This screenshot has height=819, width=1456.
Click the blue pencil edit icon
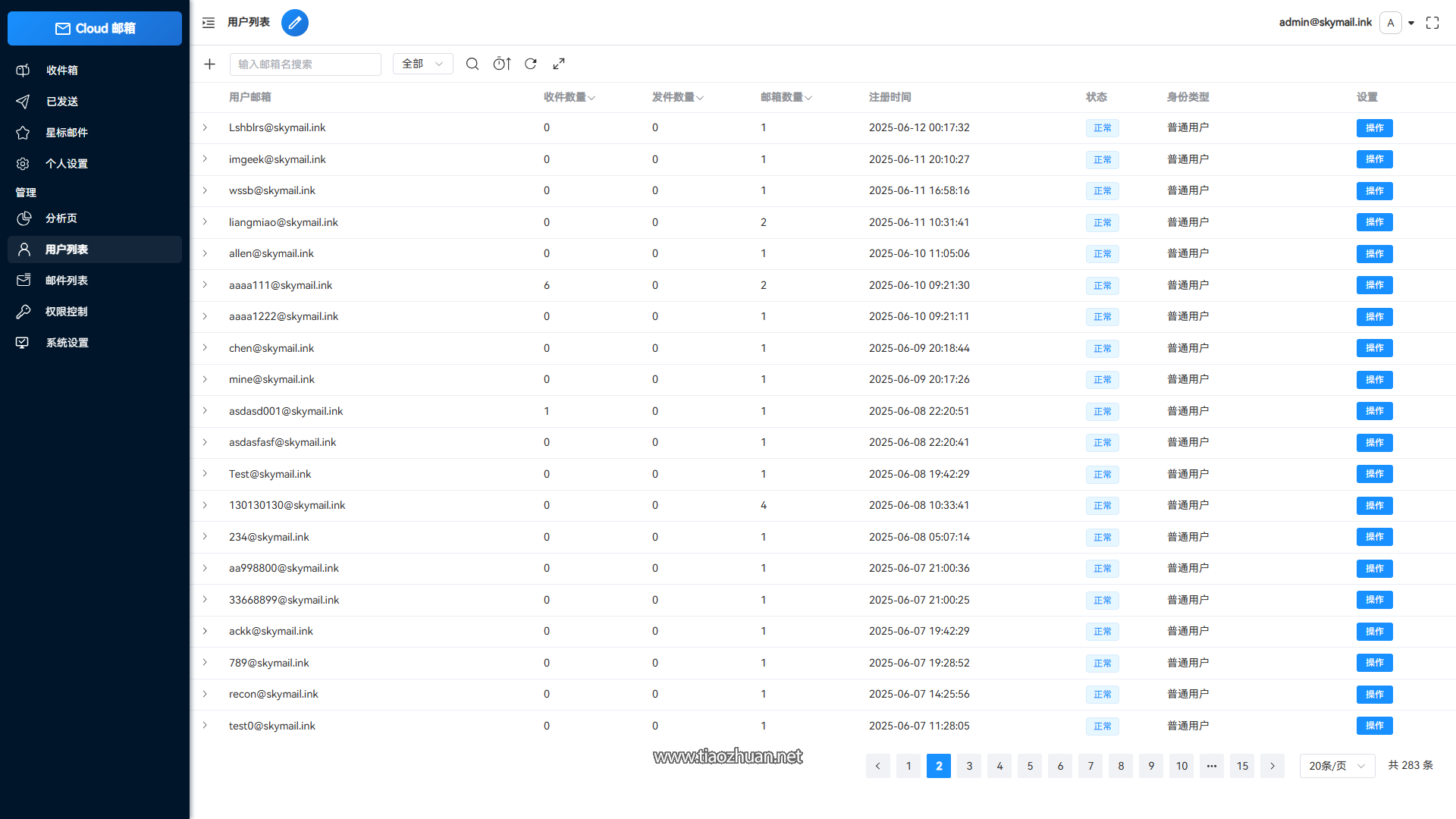click(x=295, y=23)
